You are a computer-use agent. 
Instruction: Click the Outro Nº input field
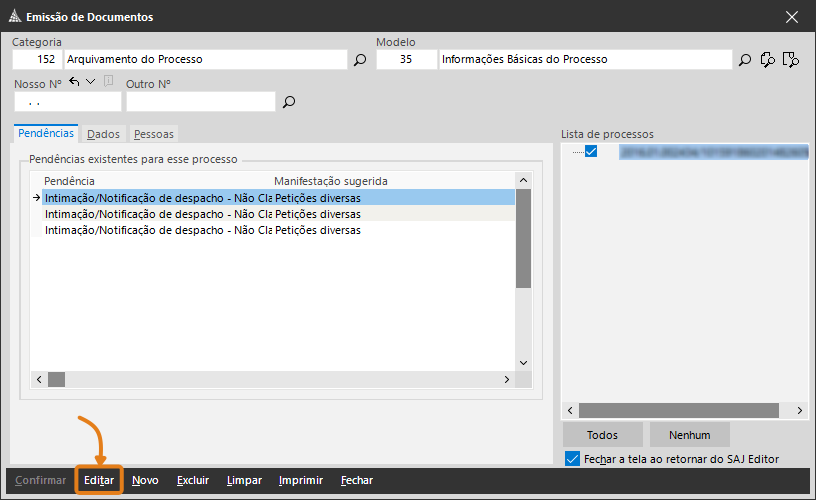tap(200, 102)
